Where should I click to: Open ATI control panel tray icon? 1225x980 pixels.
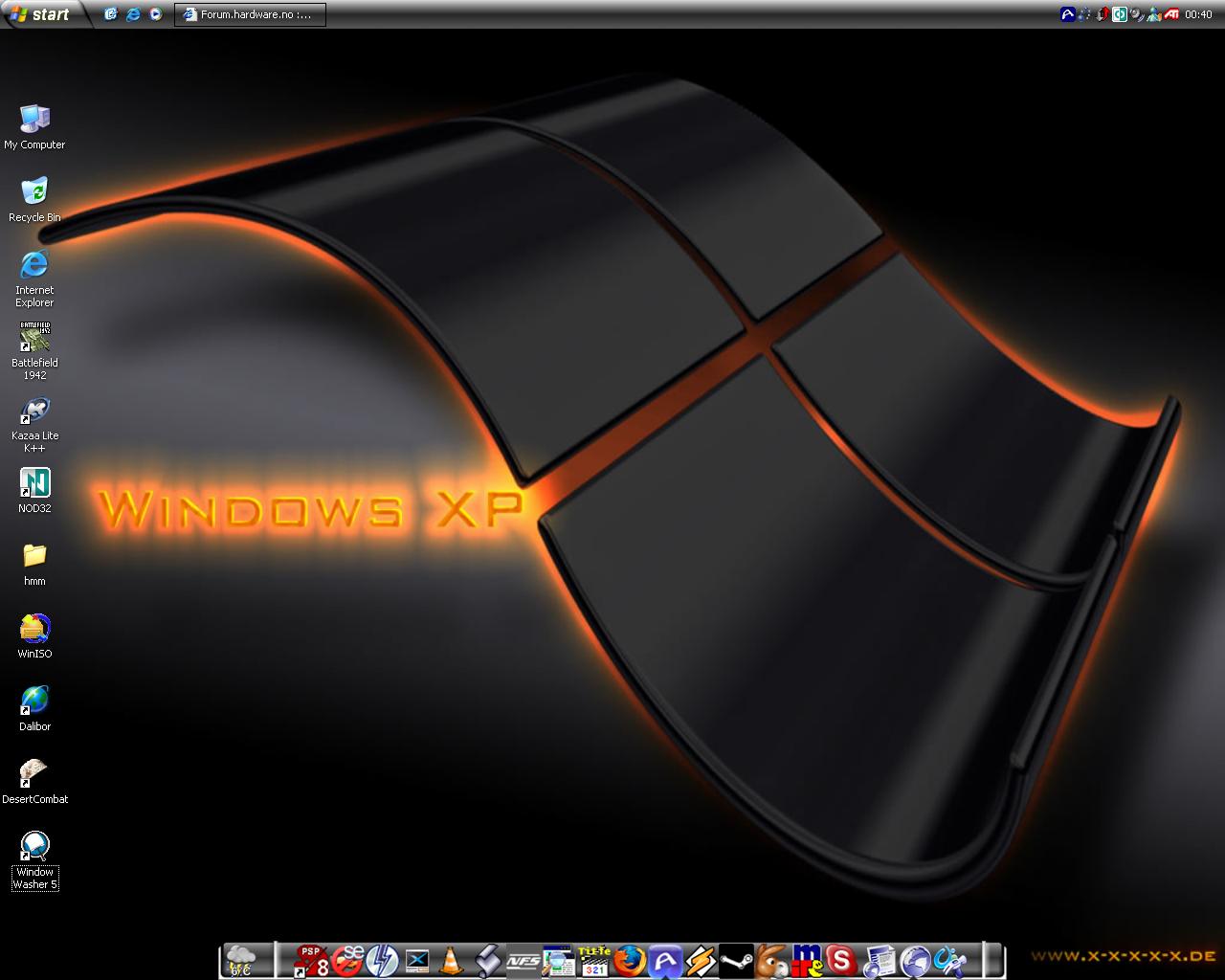1169,14
